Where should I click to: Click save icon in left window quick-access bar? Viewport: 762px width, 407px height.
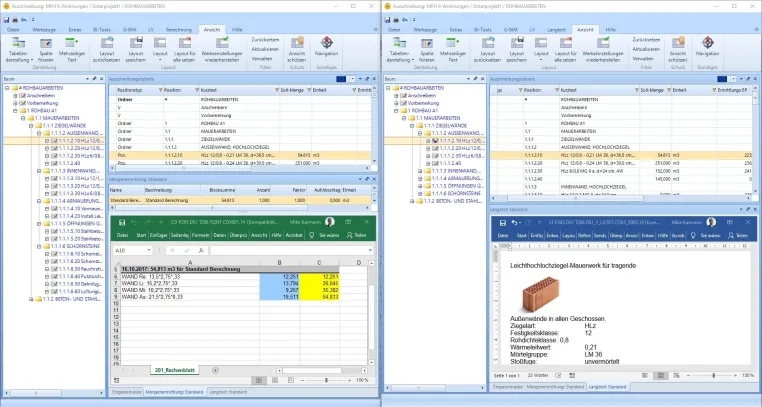[x=6, y=20]
